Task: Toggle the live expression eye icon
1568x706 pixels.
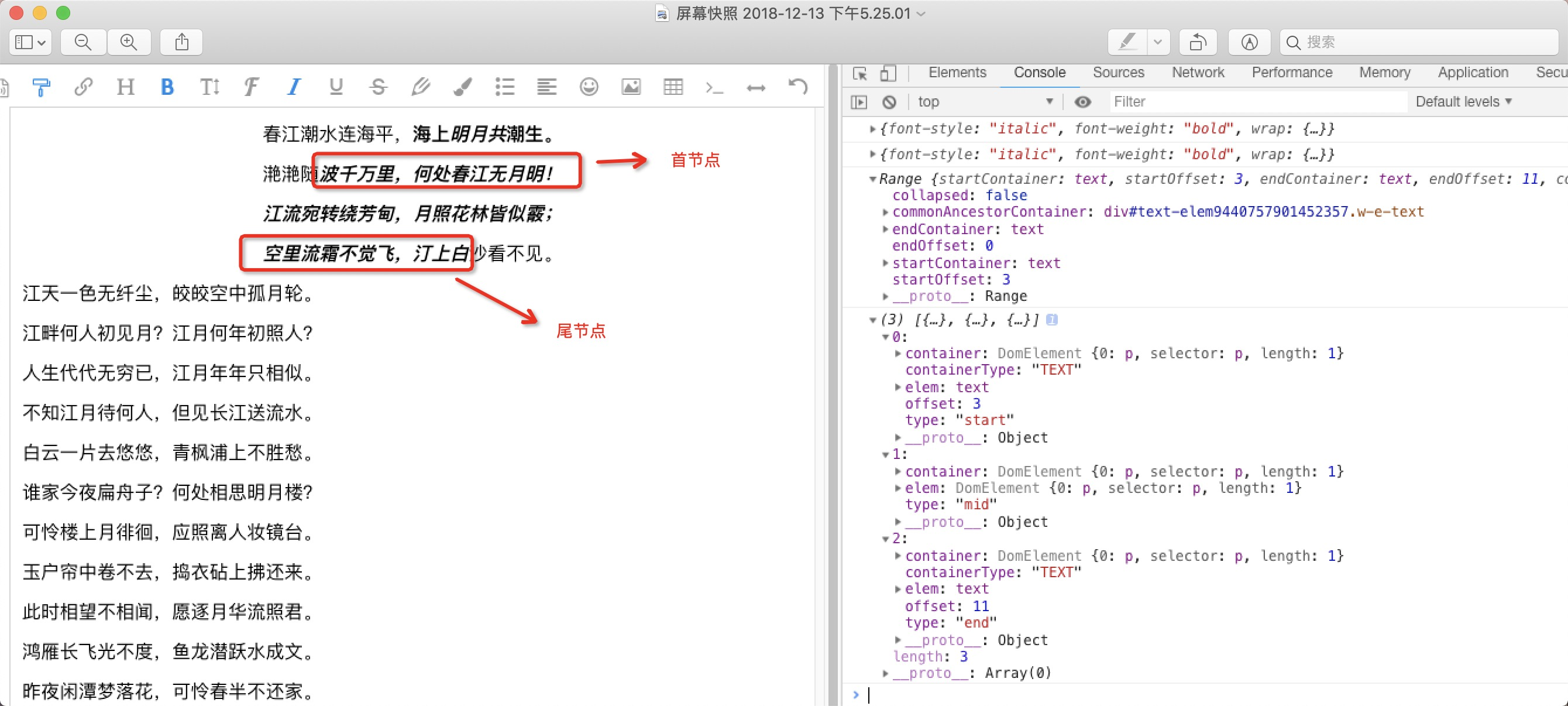Action: click(1082, 102)
